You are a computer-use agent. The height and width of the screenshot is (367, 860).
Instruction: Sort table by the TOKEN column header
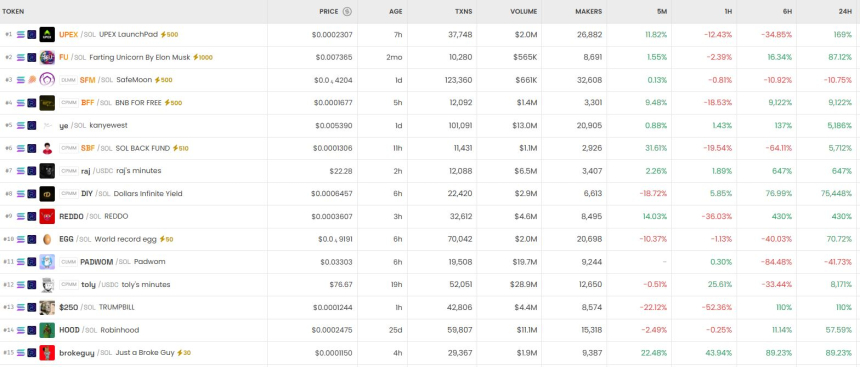(x=13, y=12)
